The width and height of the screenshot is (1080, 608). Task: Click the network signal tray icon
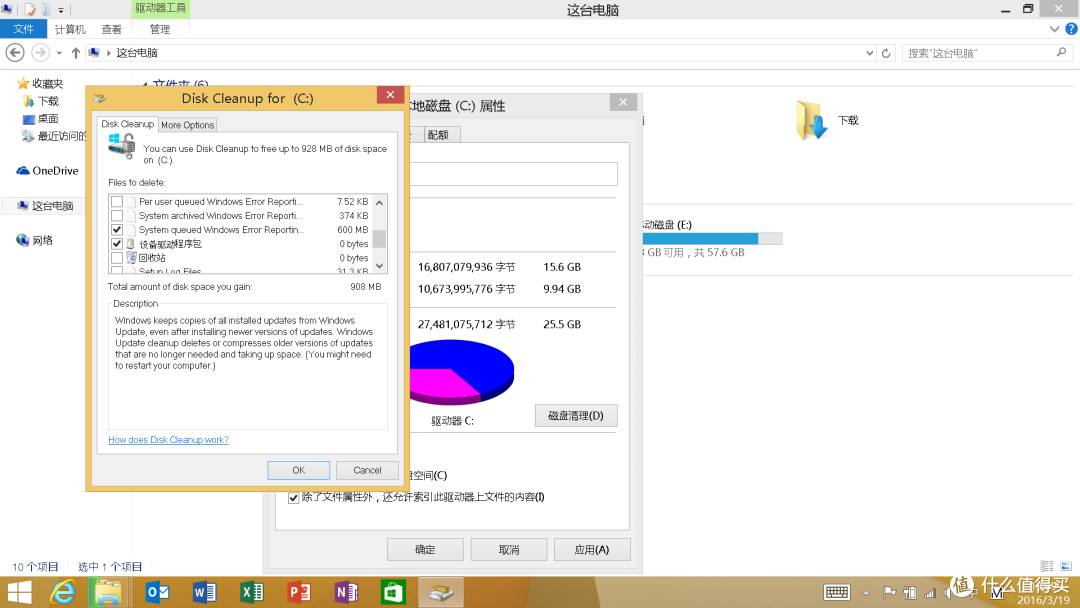point(931,592)
